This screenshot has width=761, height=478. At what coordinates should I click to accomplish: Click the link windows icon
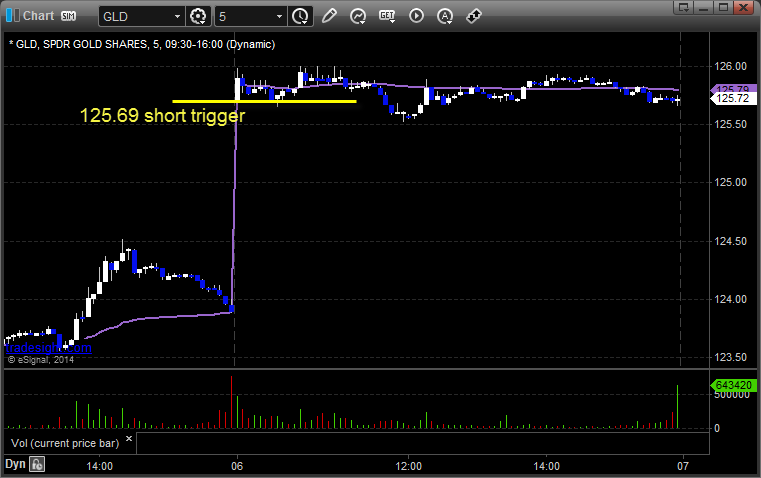pyautogui.click(x=474, y=16)
